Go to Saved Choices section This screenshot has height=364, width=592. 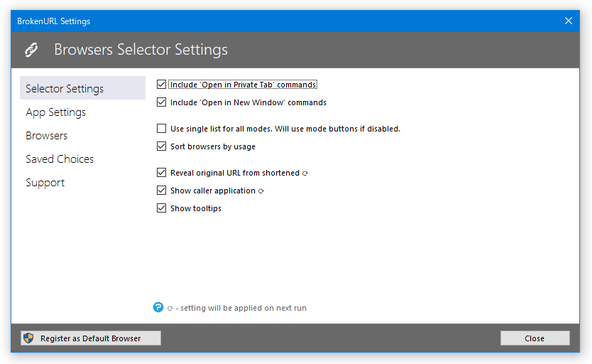60,159
